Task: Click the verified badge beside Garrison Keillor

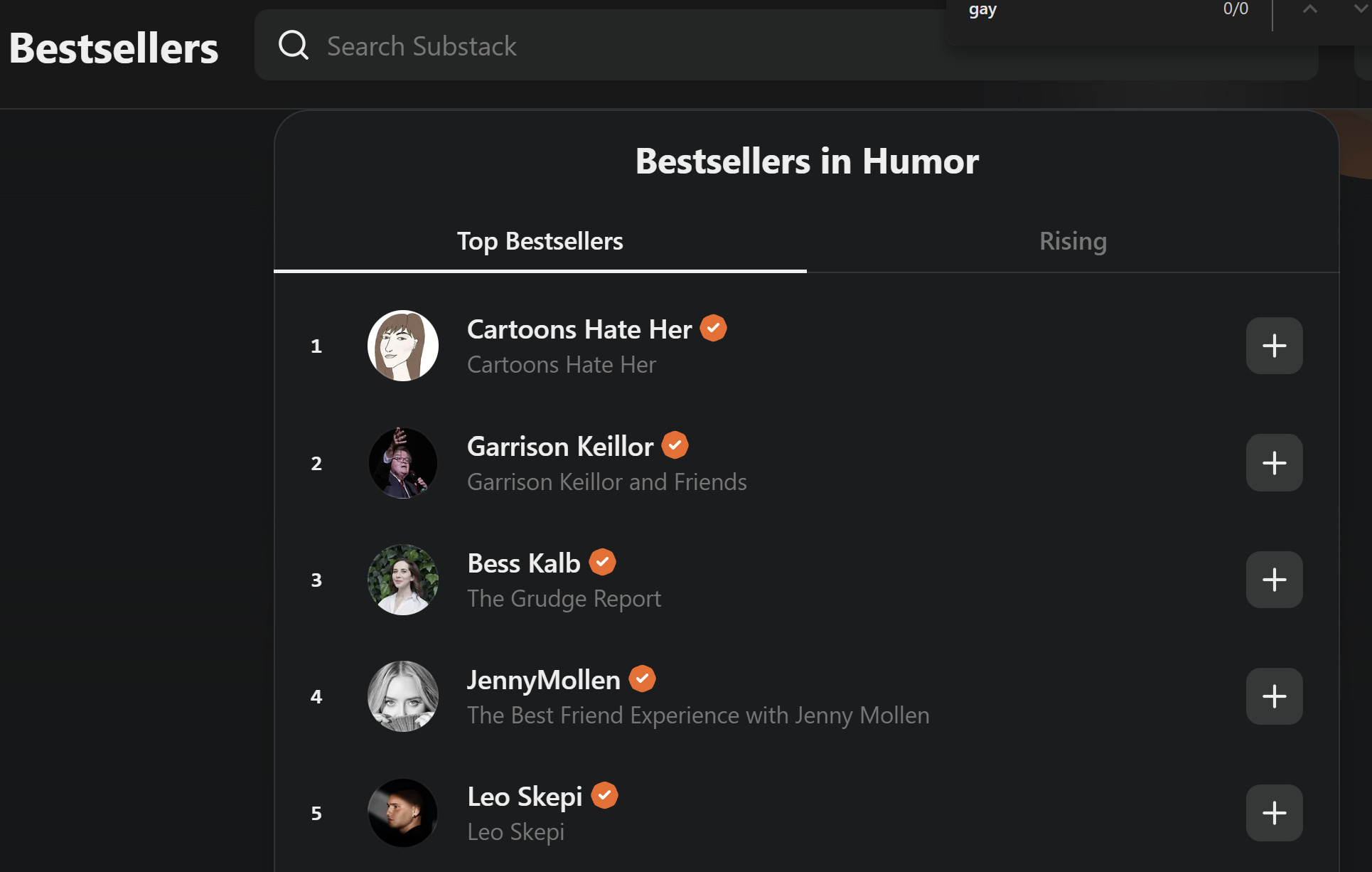Action: tap(675, 445)
